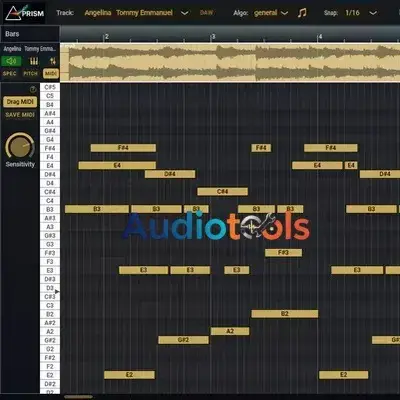This screenshot has height=400, width=400.
Task: Select the B2 MIDI note block
Action: pos(285,314)
